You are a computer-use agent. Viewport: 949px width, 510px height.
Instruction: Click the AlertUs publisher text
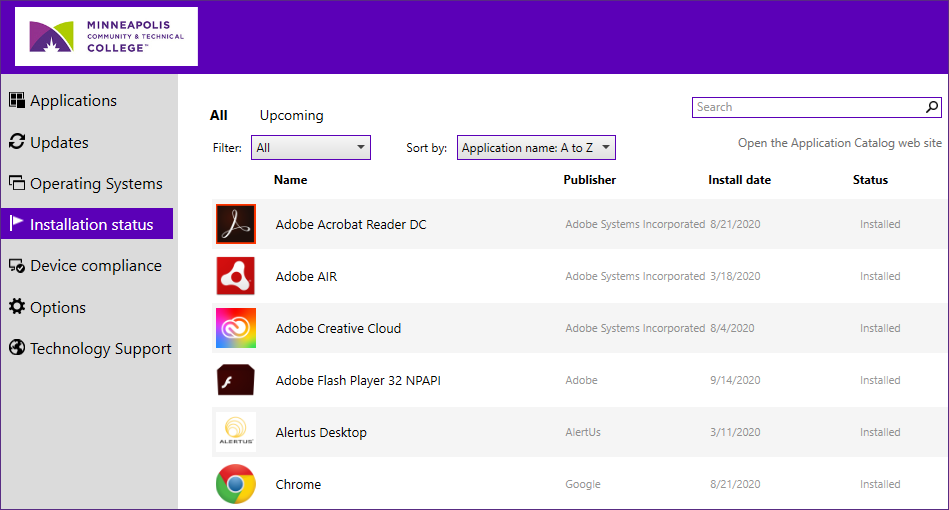point(583,432)
